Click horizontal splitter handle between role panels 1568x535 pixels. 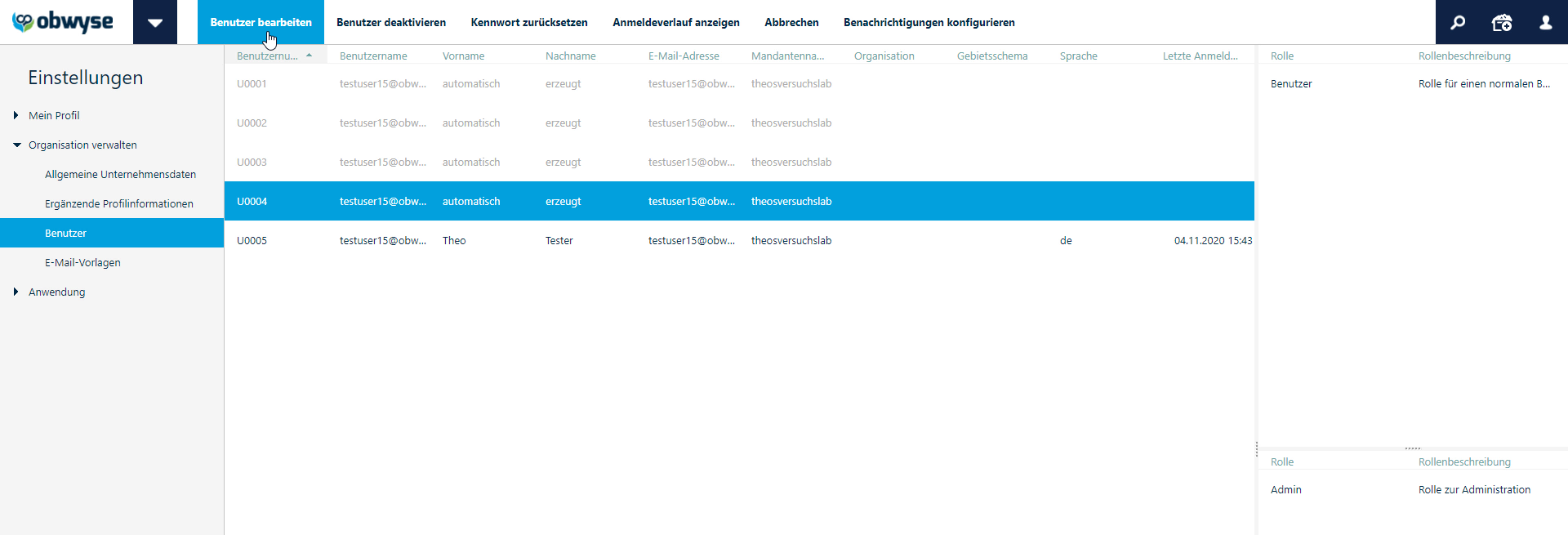(1413, 448)
